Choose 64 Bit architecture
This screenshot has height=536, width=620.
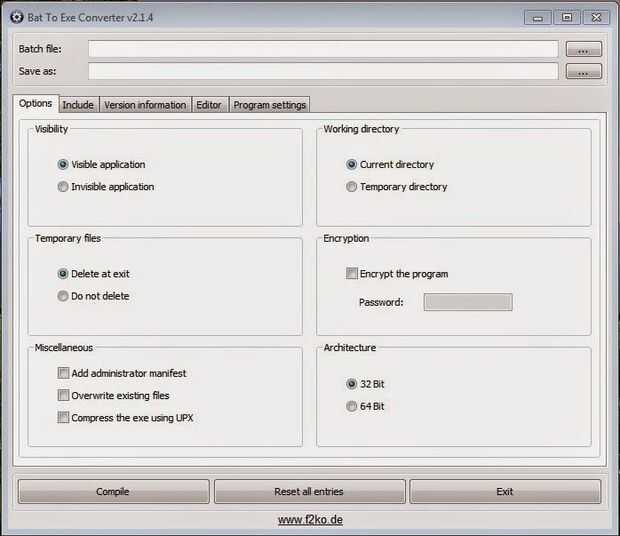365,406
